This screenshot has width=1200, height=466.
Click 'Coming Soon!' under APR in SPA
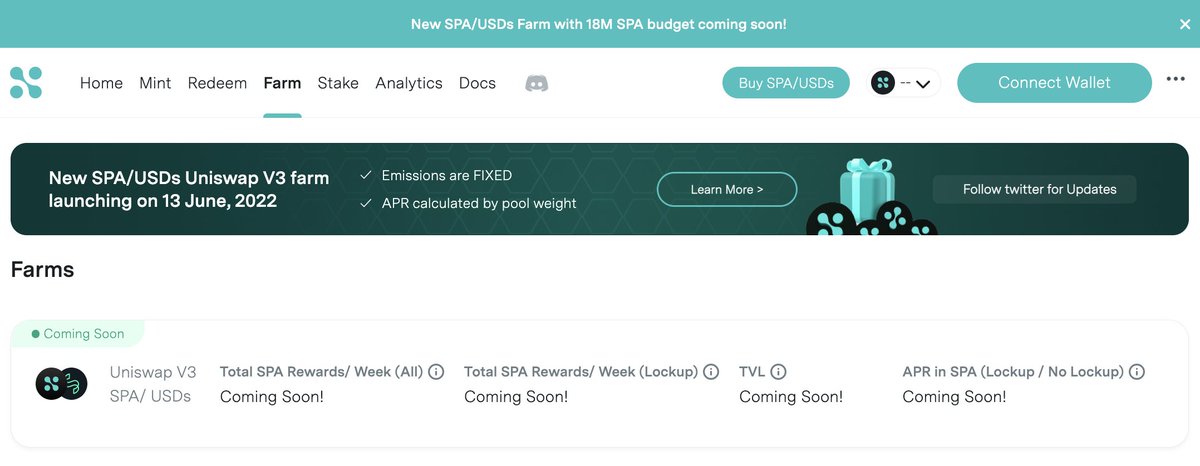click(954, 397)
